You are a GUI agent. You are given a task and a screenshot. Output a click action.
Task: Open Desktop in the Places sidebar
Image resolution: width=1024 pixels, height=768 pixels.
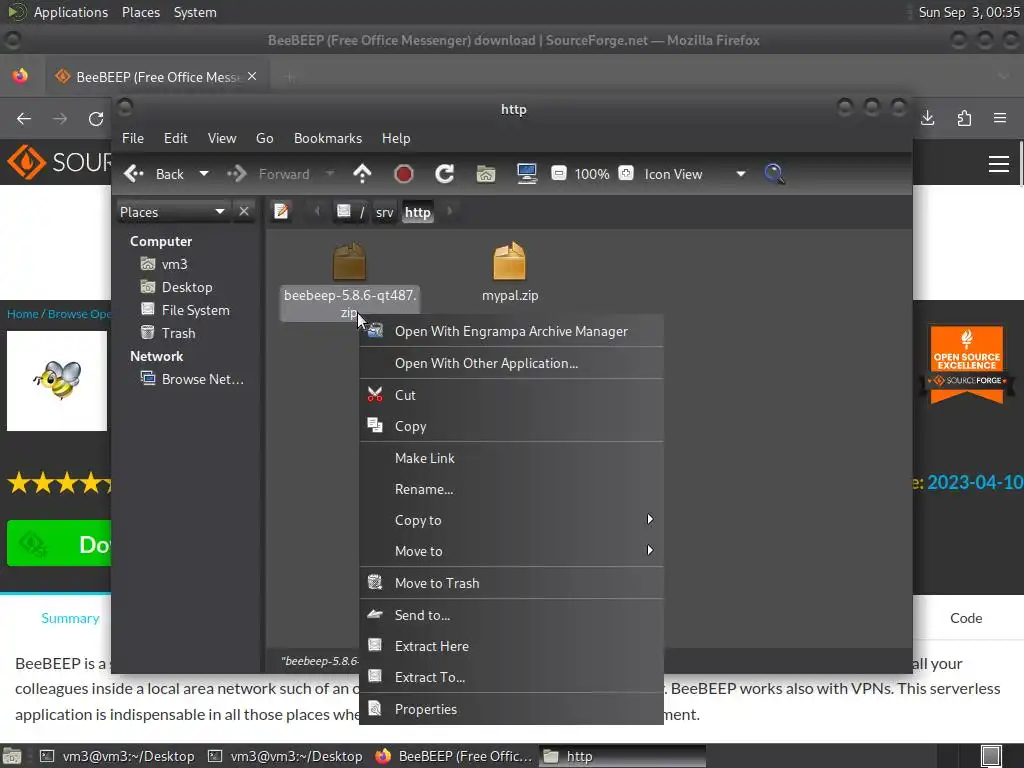pos(176,287)
